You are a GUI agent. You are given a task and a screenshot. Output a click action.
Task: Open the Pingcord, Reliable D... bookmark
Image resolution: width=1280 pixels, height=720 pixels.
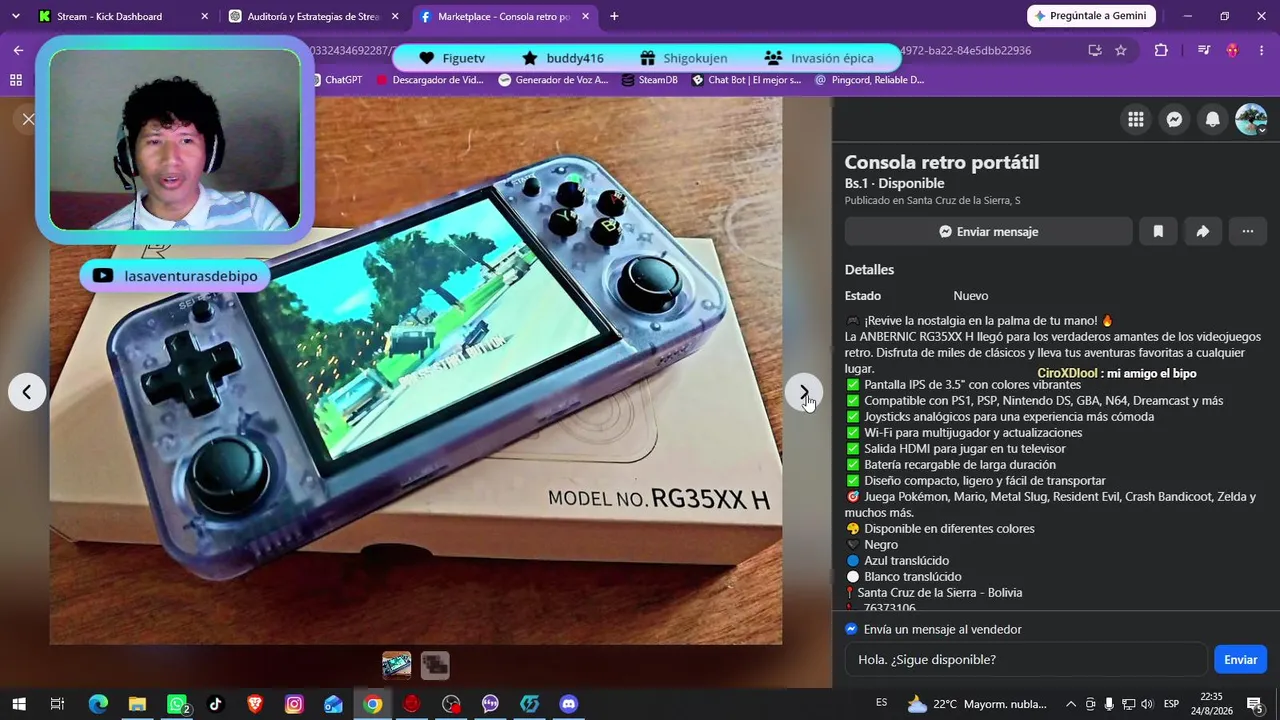click(870, 80)
